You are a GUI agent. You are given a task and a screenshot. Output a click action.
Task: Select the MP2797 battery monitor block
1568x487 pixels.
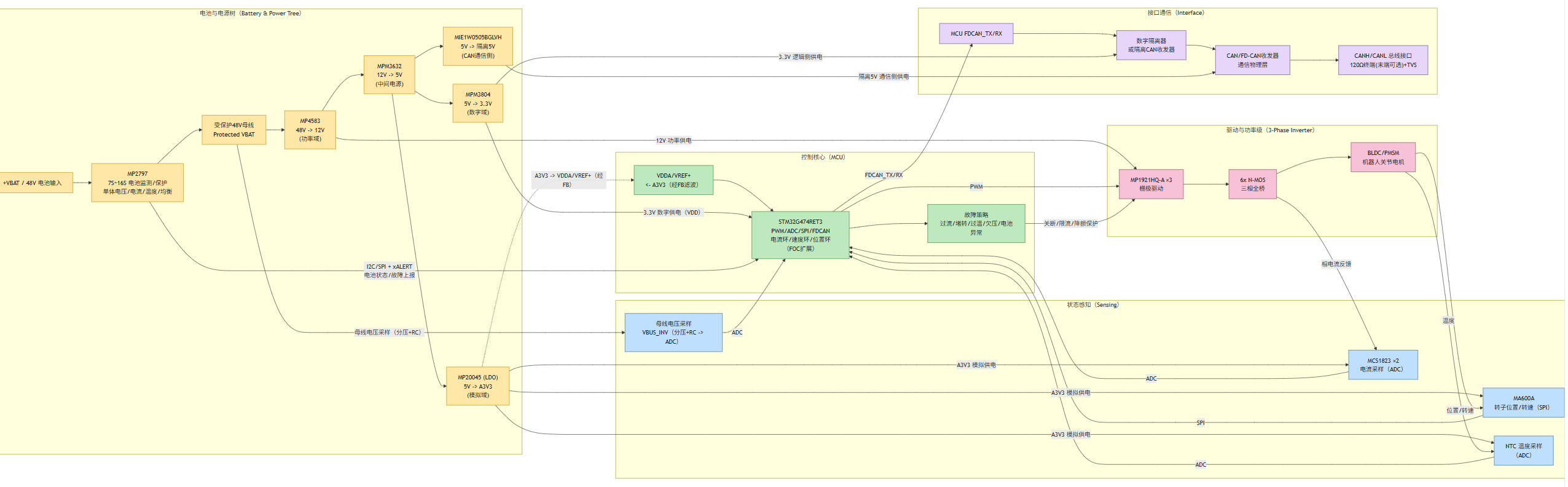137,183
